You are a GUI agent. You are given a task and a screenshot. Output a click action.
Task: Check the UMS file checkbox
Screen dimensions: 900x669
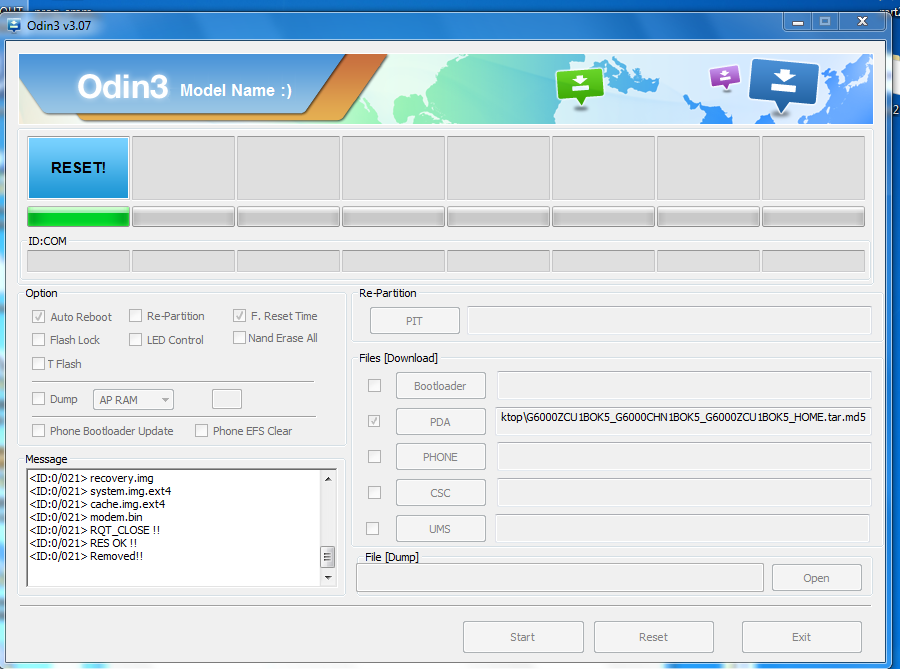(x=373, y=528)
